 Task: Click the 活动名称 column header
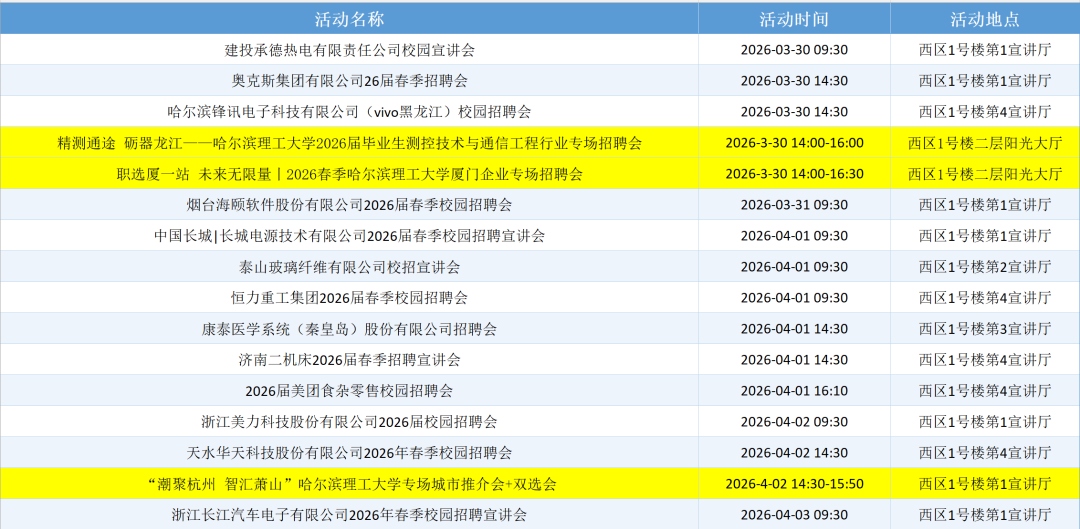349,19
